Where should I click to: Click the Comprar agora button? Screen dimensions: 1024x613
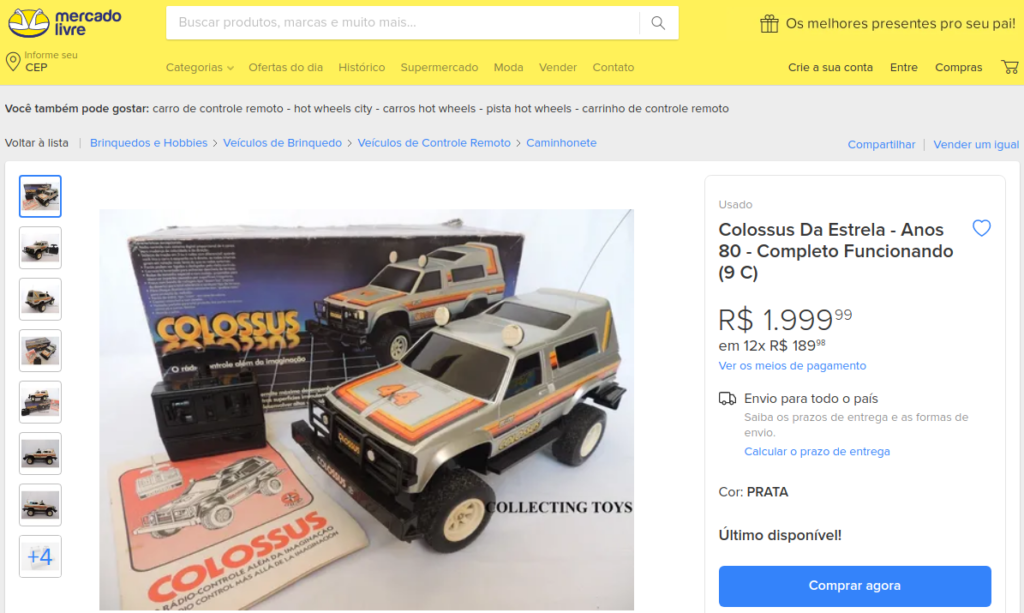[x=854, y=586]
